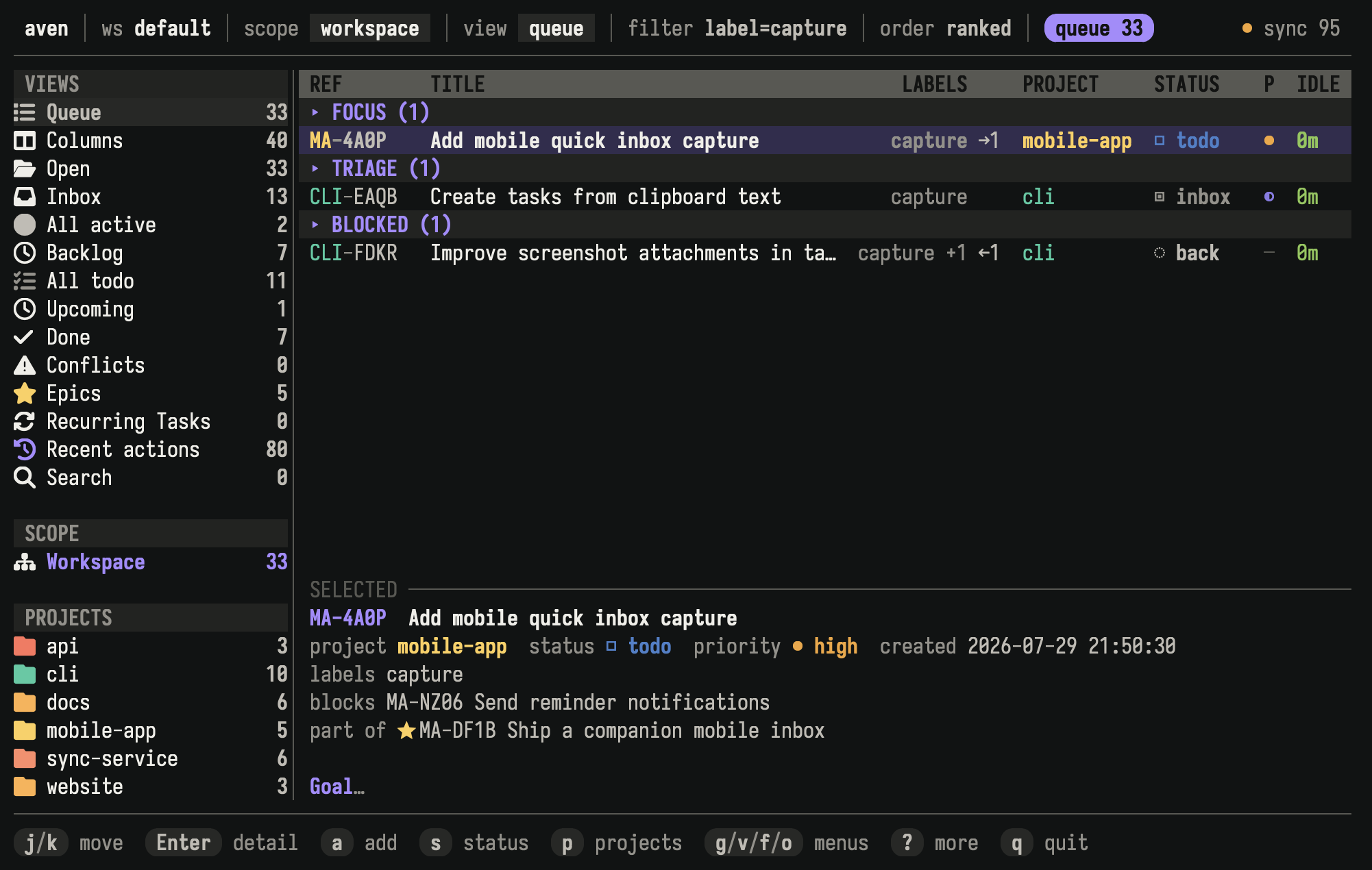Click the Search magnifier icon
Screen dimensions: 1372x870
tap(25, 477)
